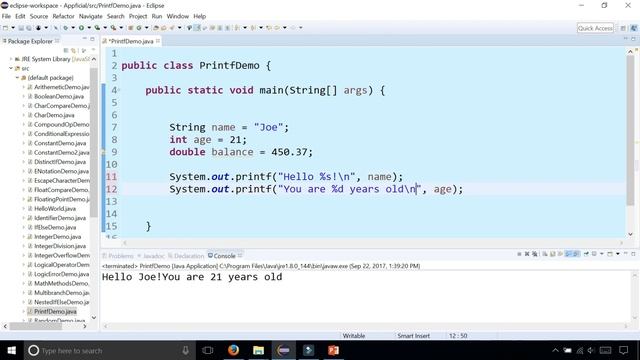Click the Coverage run icon
This screenshot has width=640, height=360.
tap(97, 28)
